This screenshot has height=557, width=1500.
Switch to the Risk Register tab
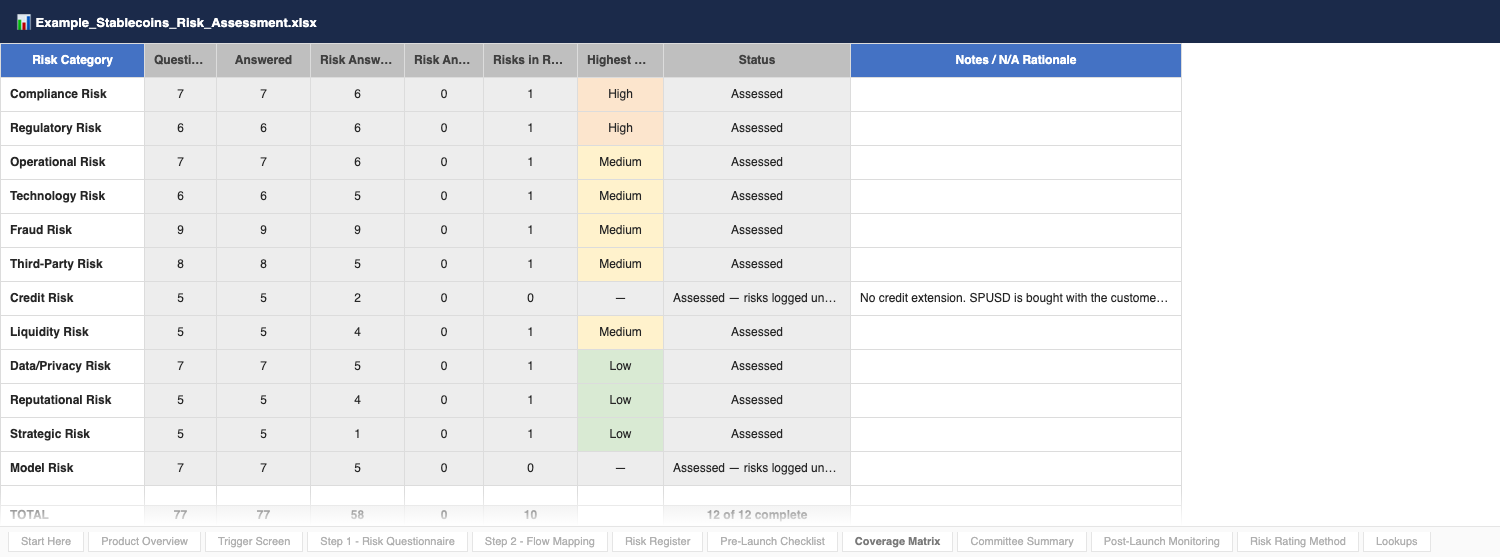point(658,541)
